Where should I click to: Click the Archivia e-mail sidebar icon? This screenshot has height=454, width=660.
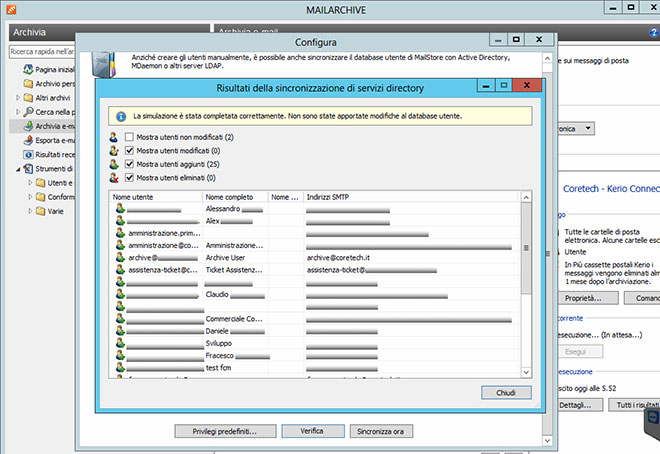(x=26, y=127)
